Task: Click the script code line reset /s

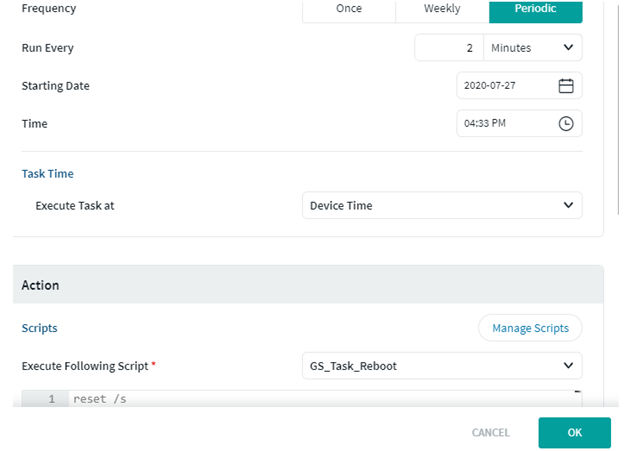Action: pos(99,399)
